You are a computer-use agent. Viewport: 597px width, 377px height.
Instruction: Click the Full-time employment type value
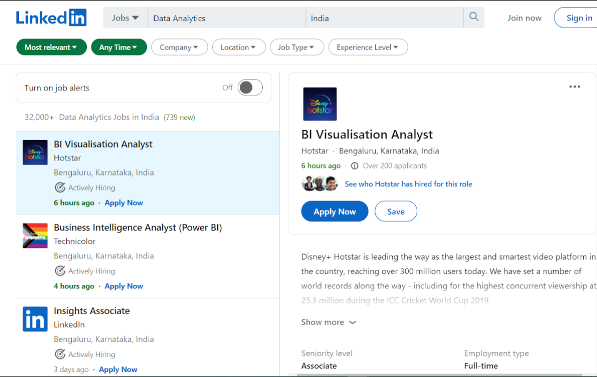(481, 366)
